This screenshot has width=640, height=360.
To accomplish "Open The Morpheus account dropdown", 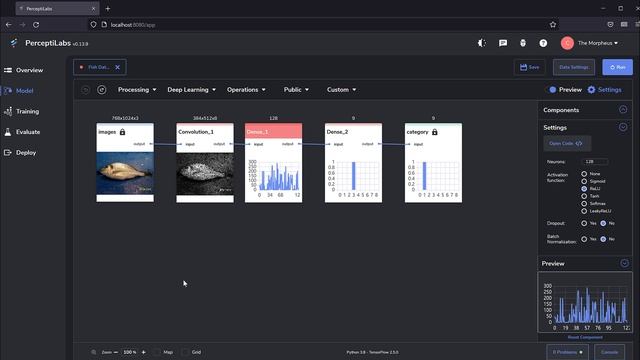I will tap(598, 43).
